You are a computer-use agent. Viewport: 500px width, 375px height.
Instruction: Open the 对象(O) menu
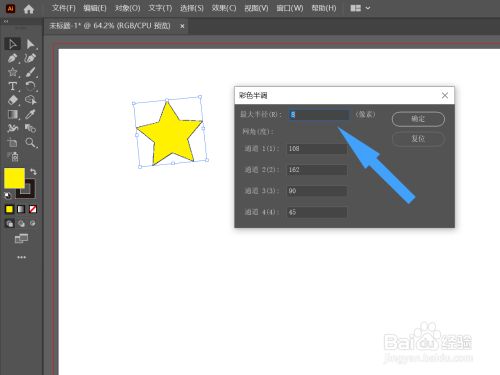(127, 8)
